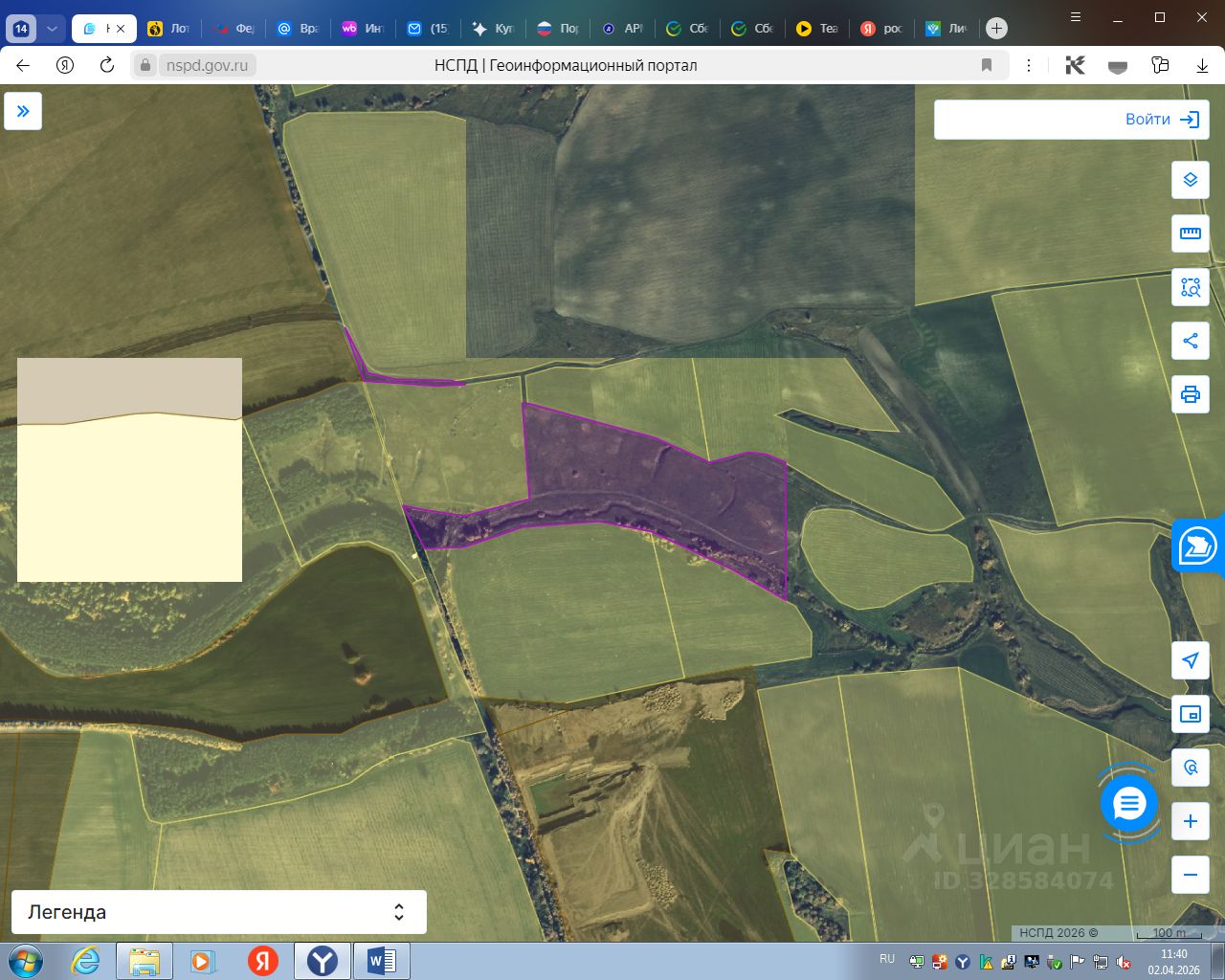Open browser downloads
Image resolution: width=1225 pixels, height=980 pixels.
[1202, 65]
